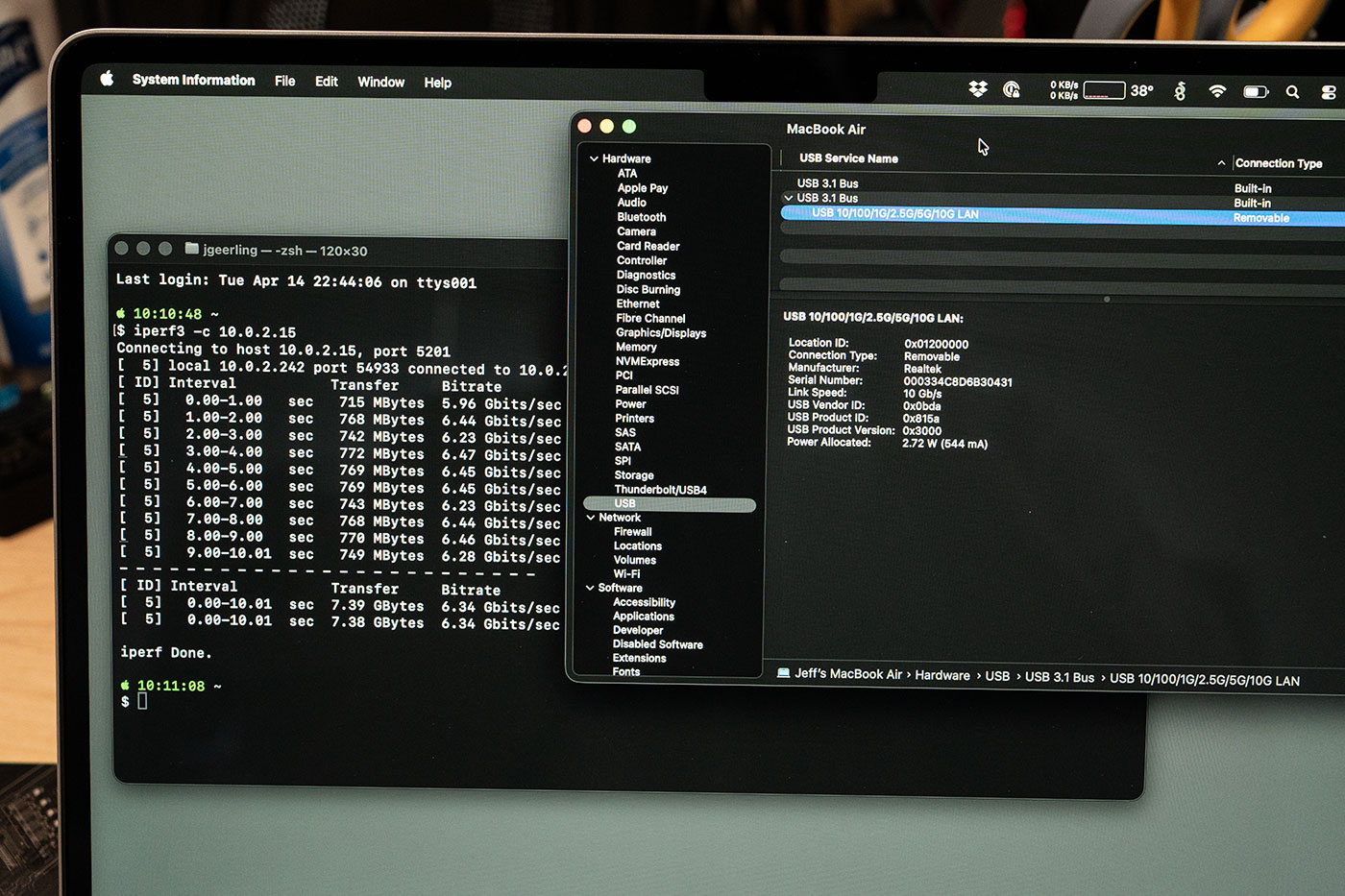Viewport: 1345px width, 896px height.
Task: Collapse the Hardware section
Action: [x=594, y=158]
